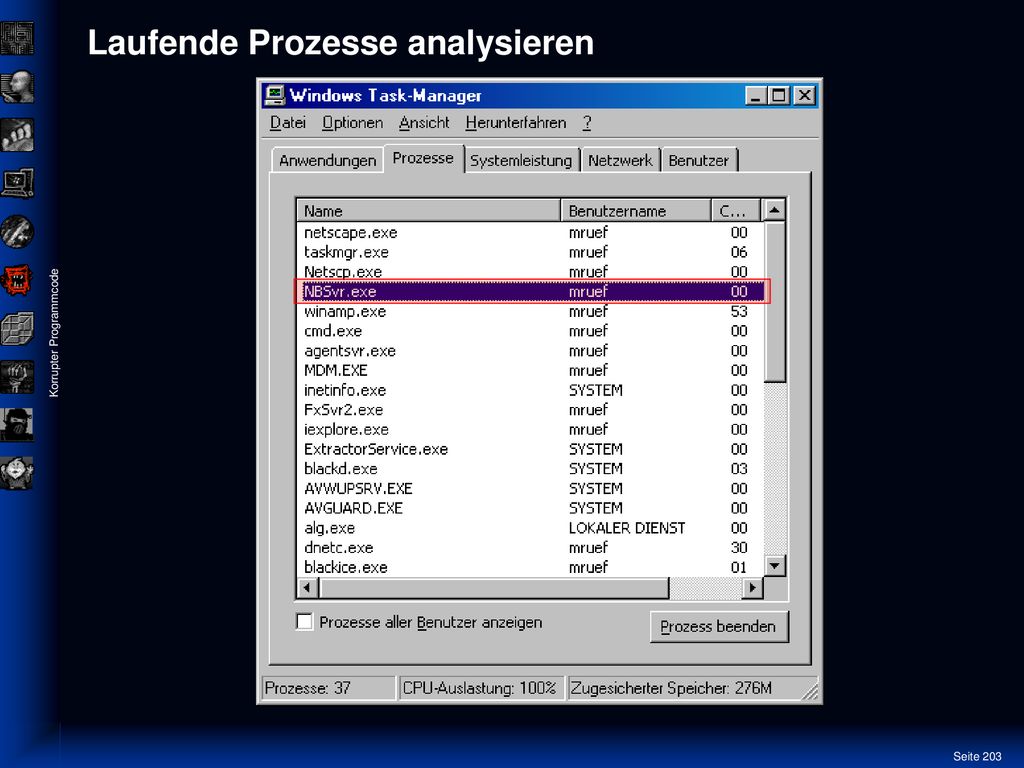
Task: Switch to the Systemleistung tab
Action: pos(521,161)
